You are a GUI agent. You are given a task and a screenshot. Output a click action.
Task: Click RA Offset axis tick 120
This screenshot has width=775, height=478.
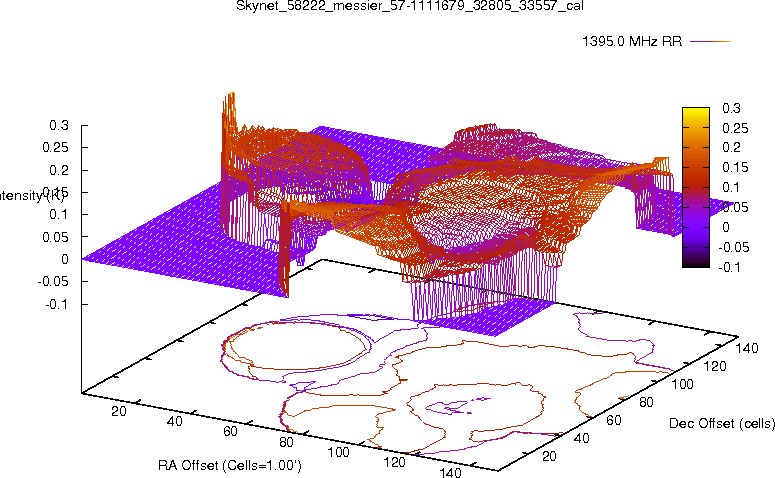coord(394,462)
